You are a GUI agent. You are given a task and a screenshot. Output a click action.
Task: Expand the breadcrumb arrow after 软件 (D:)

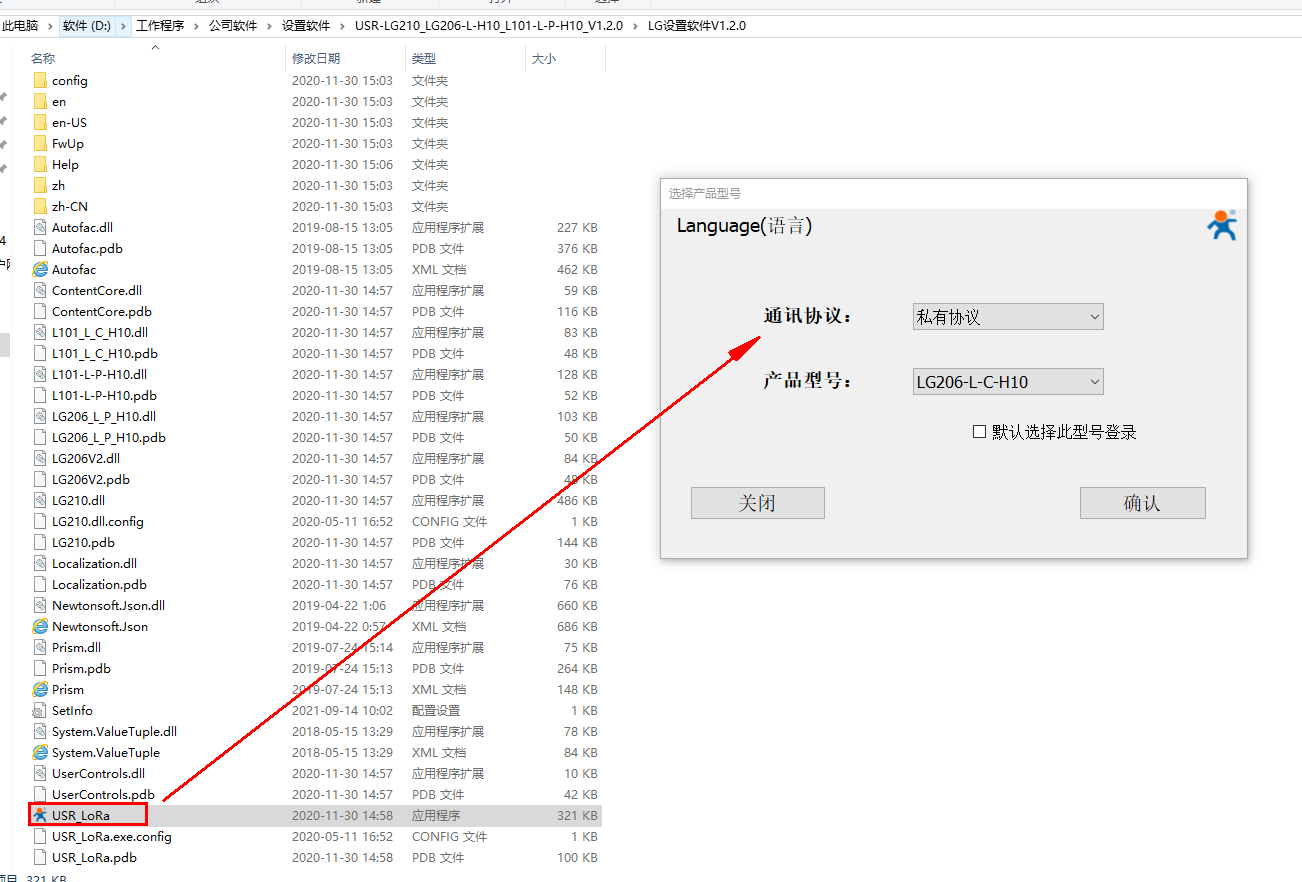tap(124, 26)
